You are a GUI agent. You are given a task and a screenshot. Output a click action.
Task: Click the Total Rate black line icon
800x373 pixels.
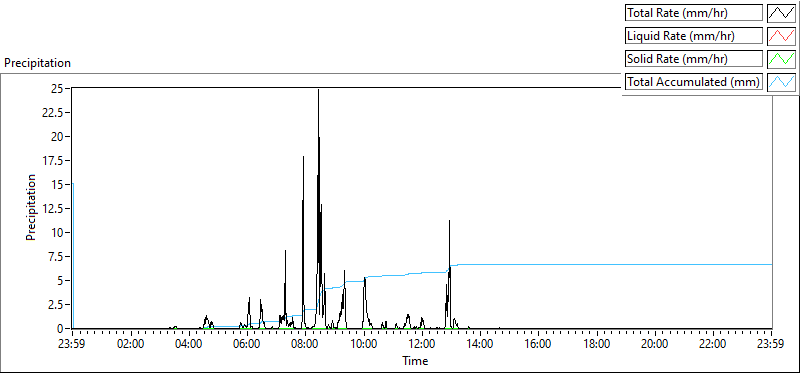[x=781, y=13]
